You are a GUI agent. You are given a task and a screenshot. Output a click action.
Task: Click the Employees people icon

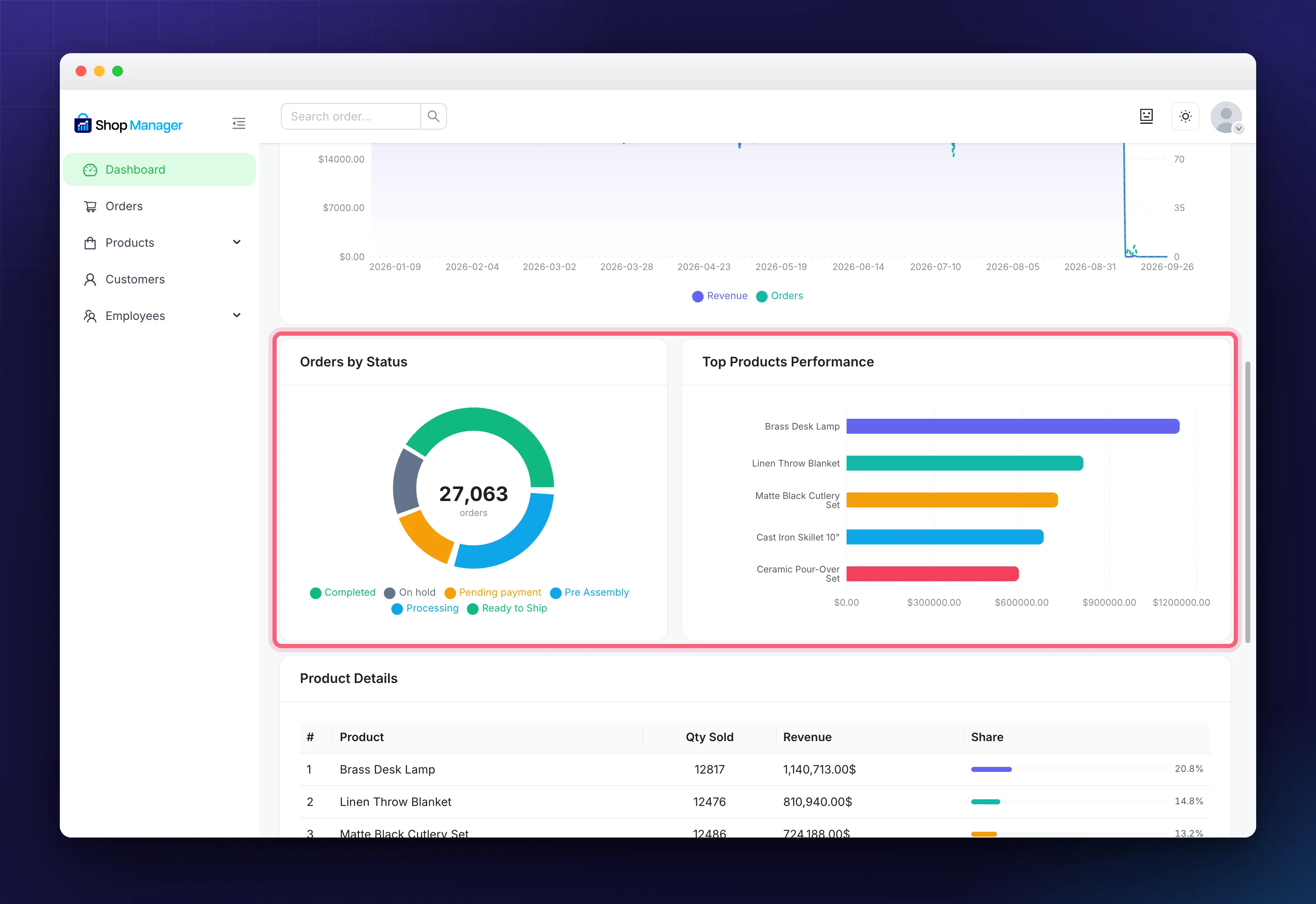[x=90, y=316]
